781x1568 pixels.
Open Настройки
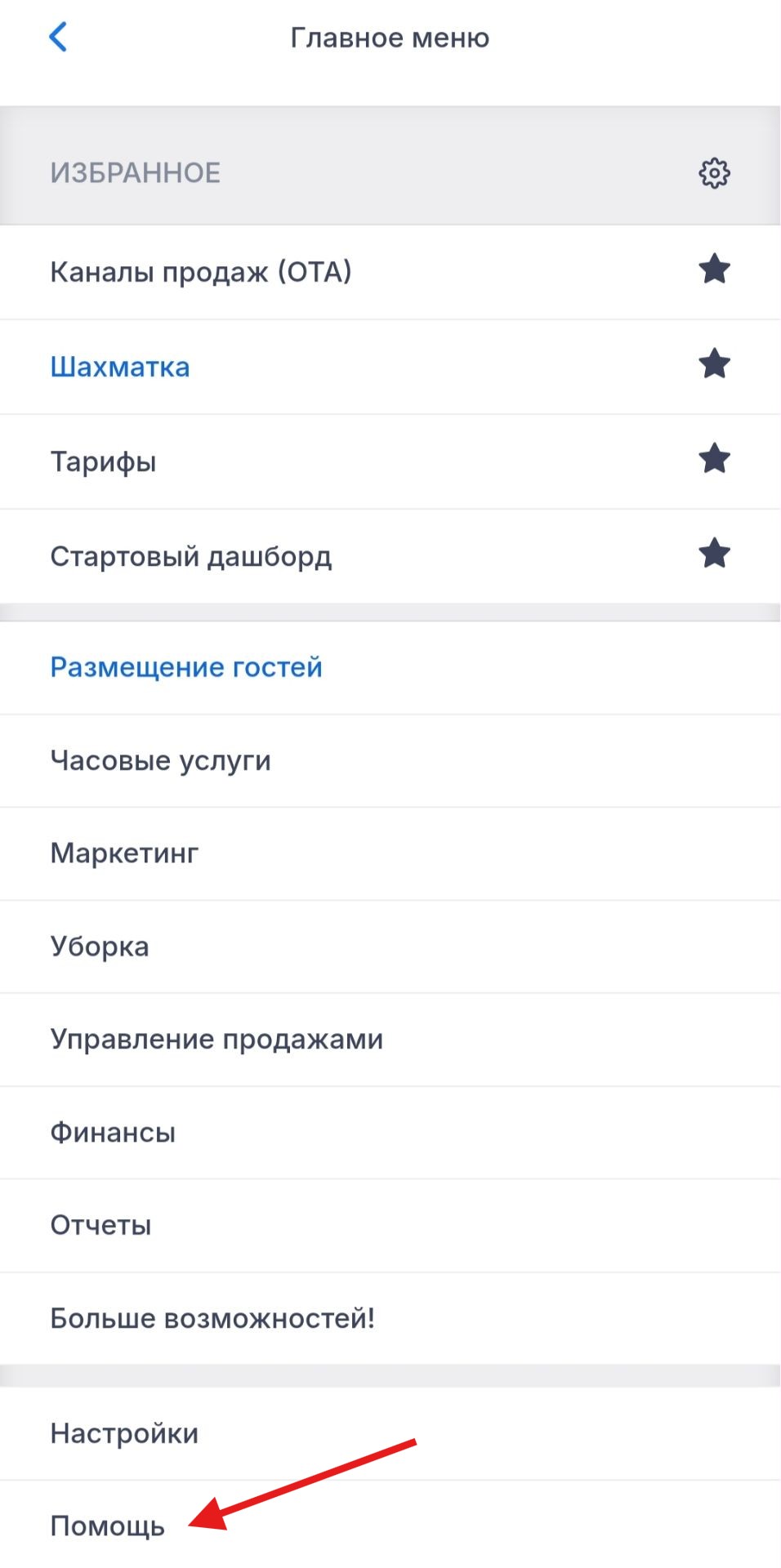(124, 1433)
